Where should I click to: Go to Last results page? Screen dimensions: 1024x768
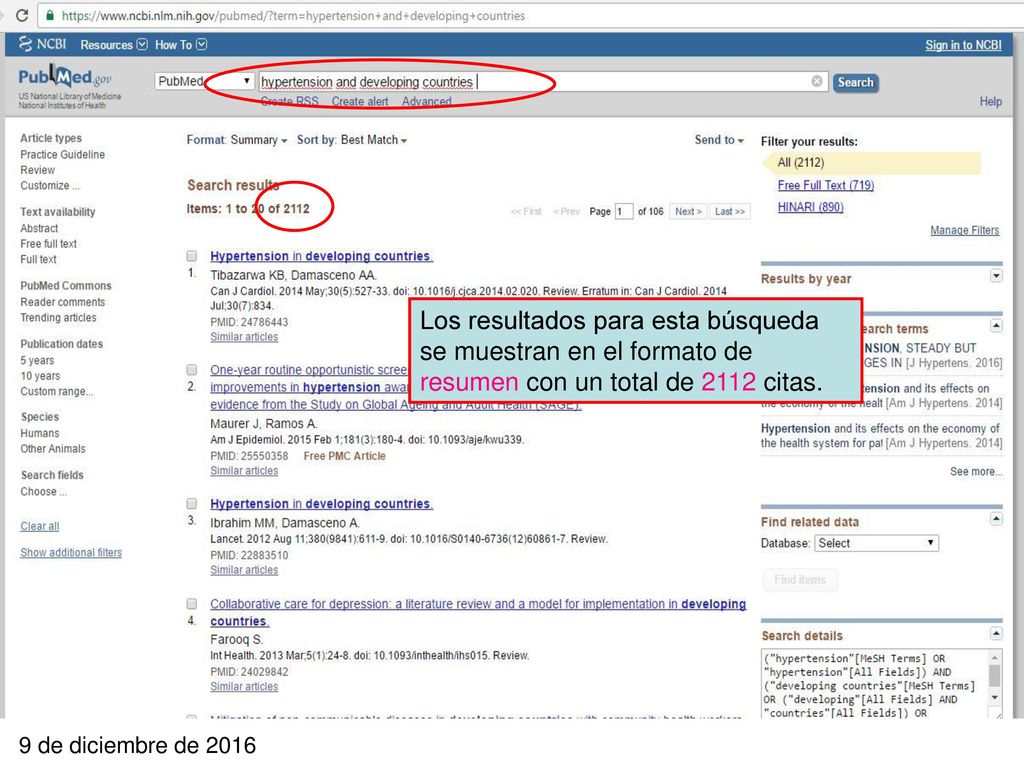coord(729,212)
